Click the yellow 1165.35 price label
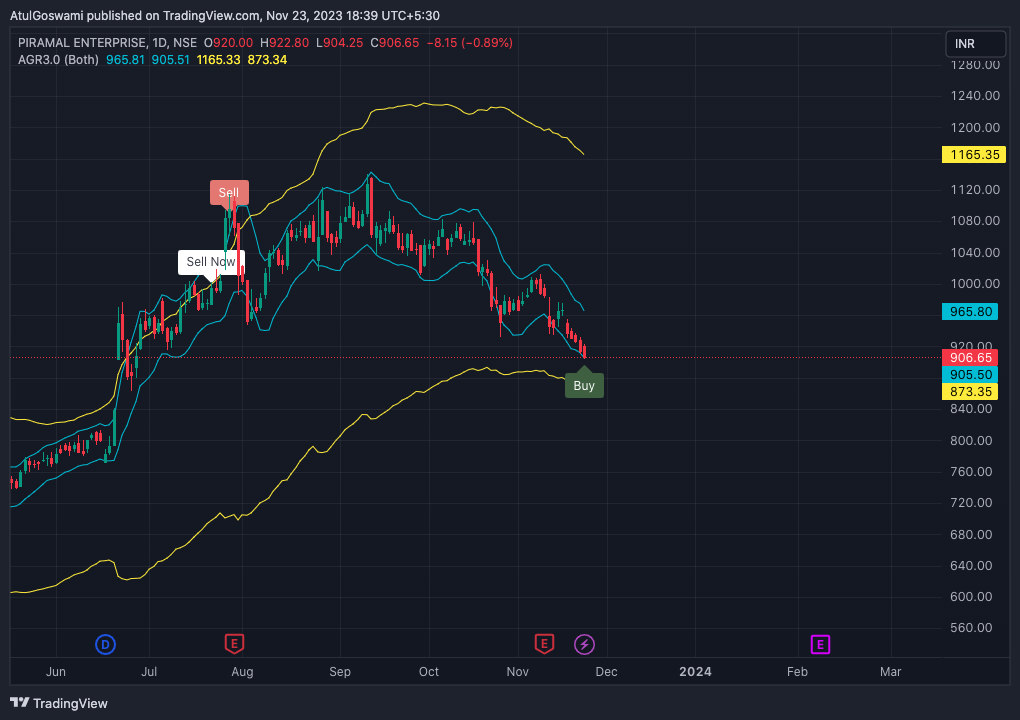 coord(974,155)
